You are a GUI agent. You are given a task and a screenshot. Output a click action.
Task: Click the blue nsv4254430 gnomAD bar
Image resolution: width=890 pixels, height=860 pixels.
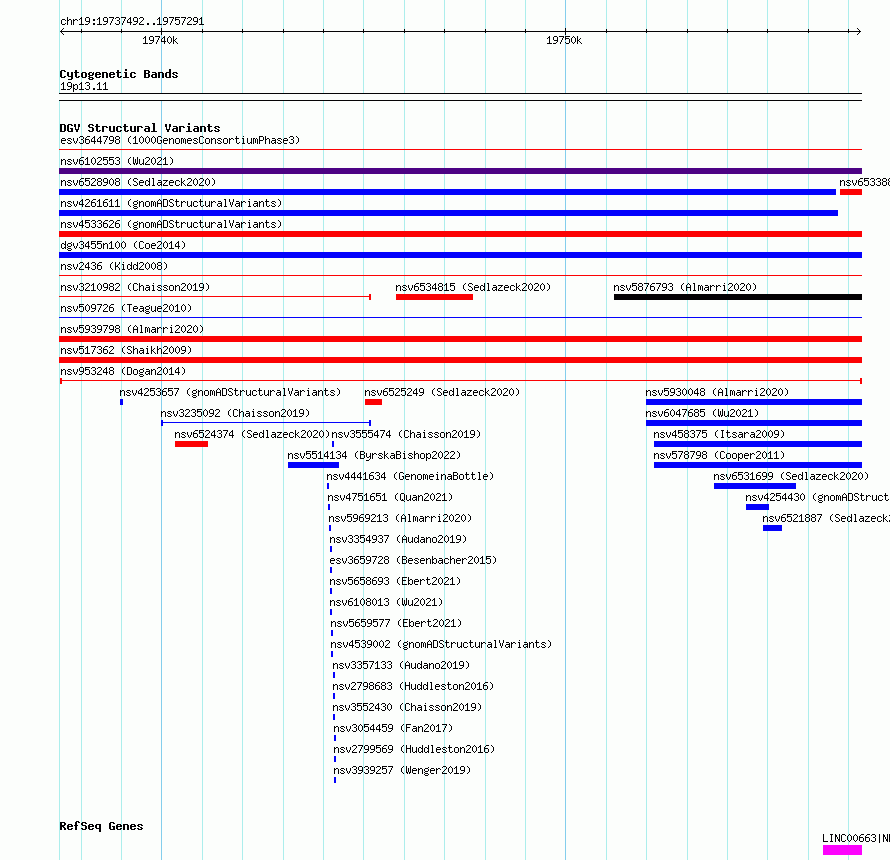(757, 507)
